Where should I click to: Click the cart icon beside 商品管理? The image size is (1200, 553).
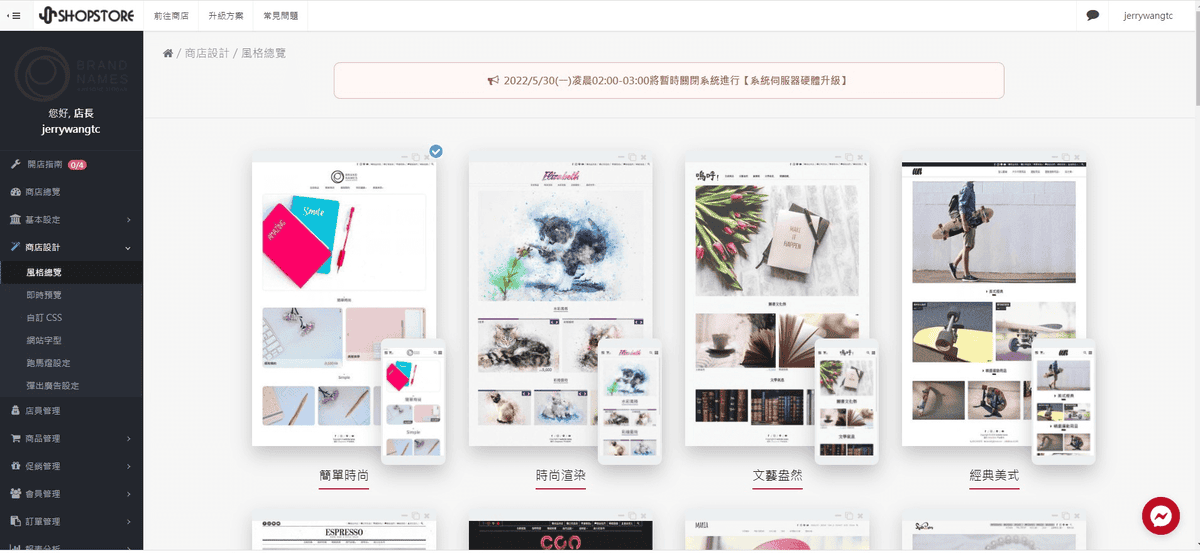pos(15,438)
